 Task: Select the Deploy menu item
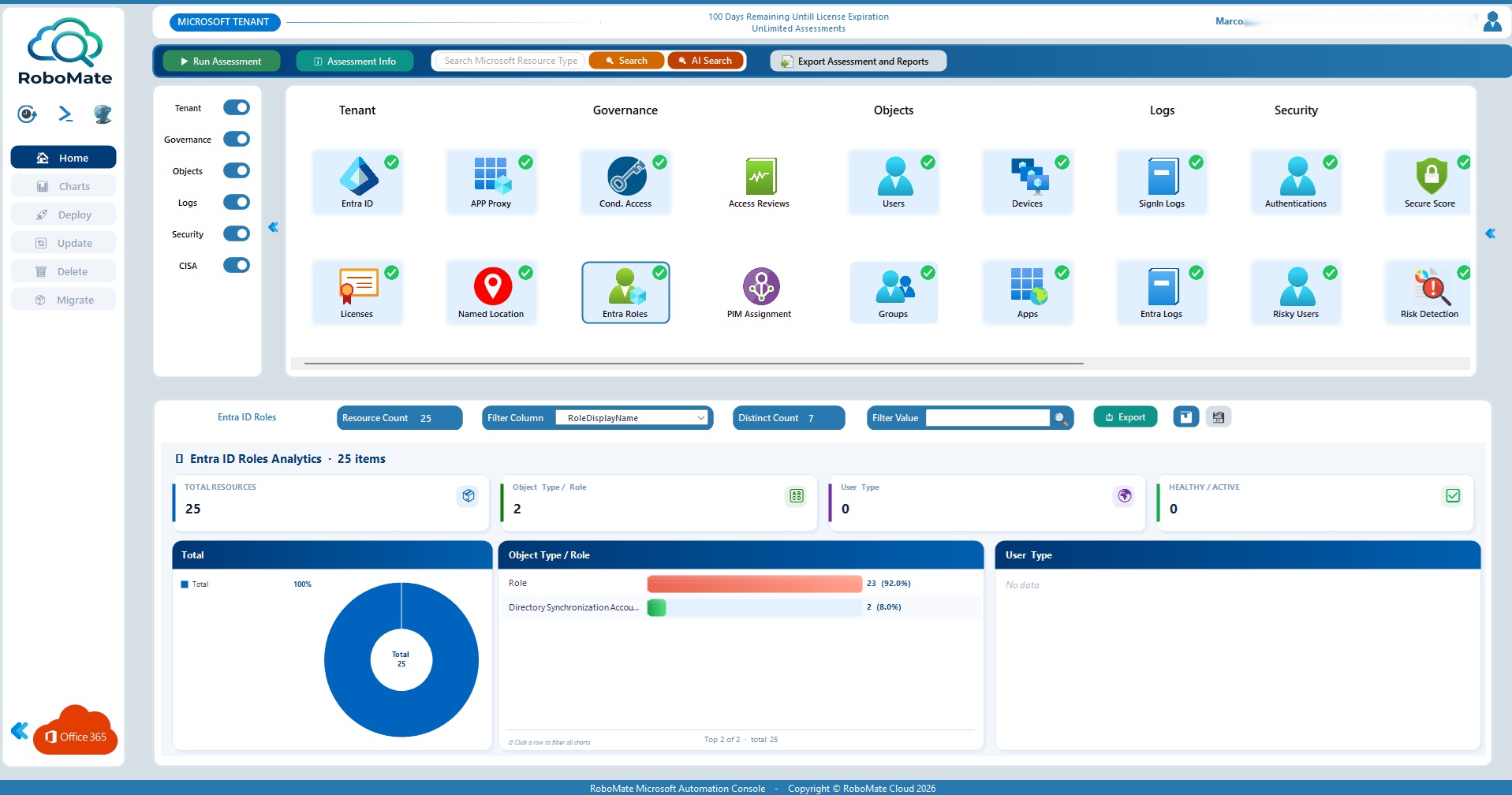pyautogui.click(x=63, y=215)
